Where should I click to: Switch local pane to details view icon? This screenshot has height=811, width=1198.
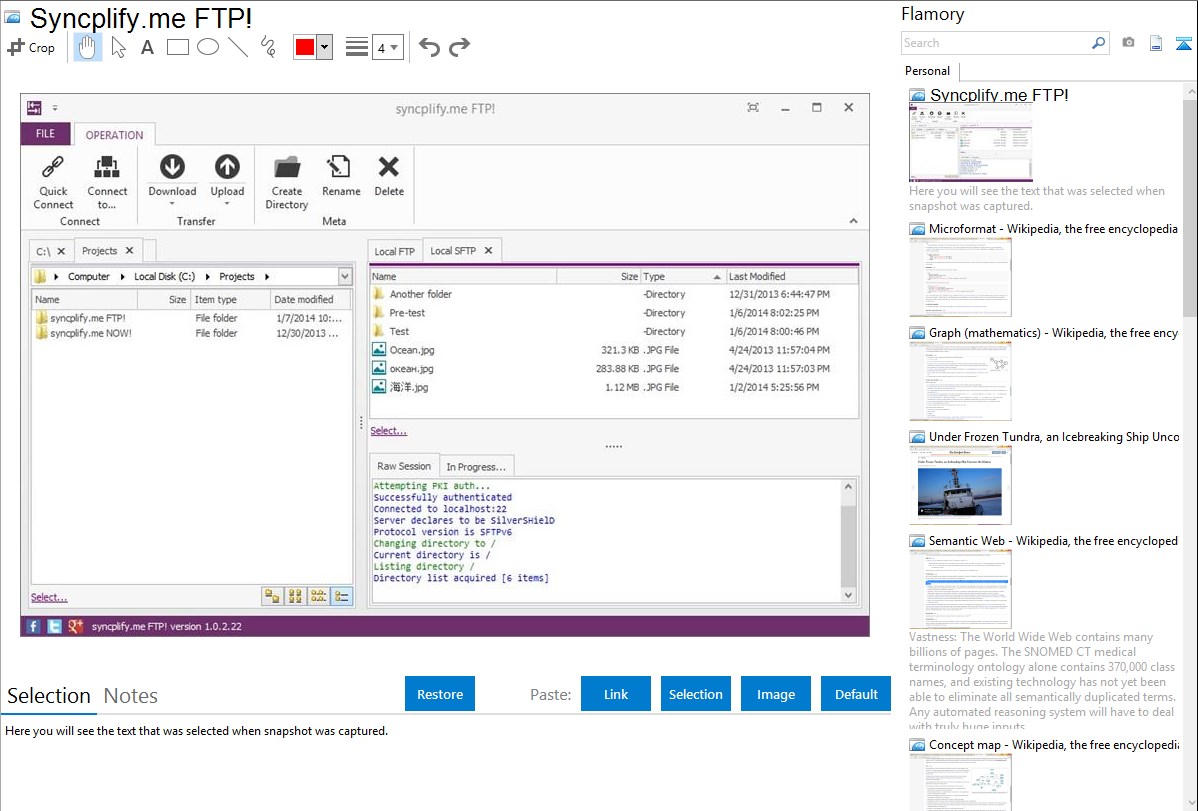click(342, 596)
